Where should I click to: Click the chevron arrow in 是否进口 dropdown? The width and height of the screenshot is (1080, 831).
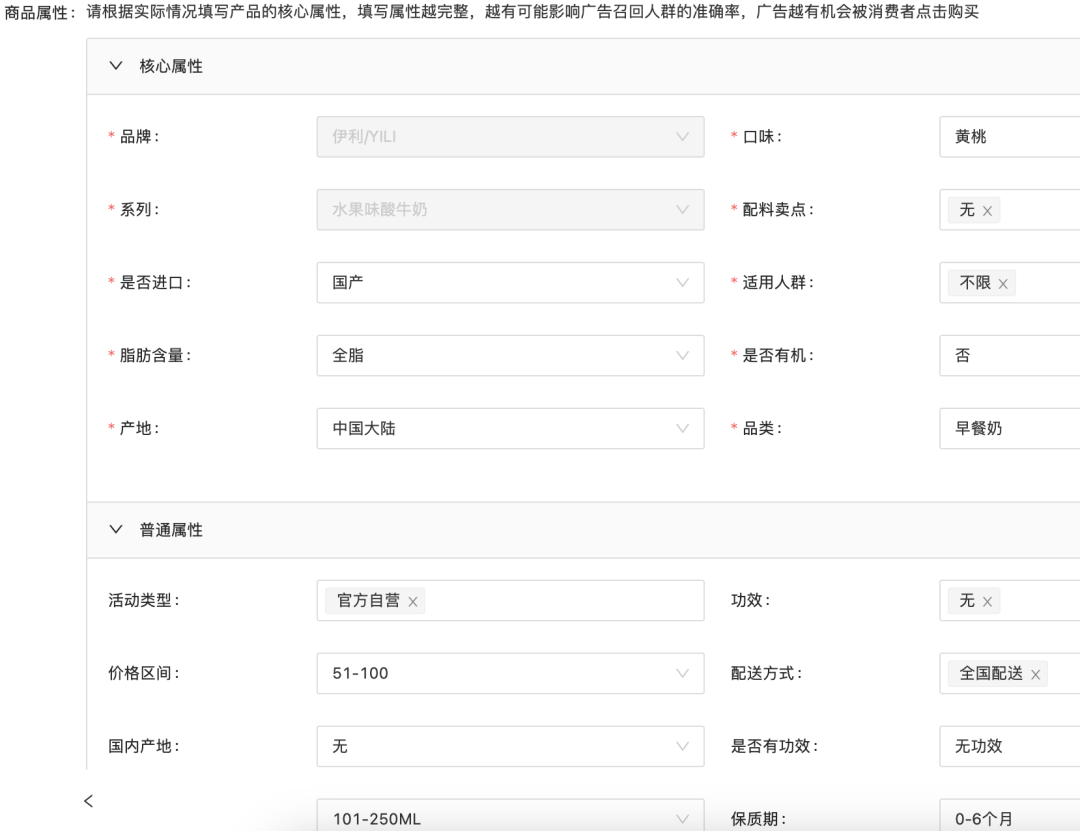tap(682, 283)
